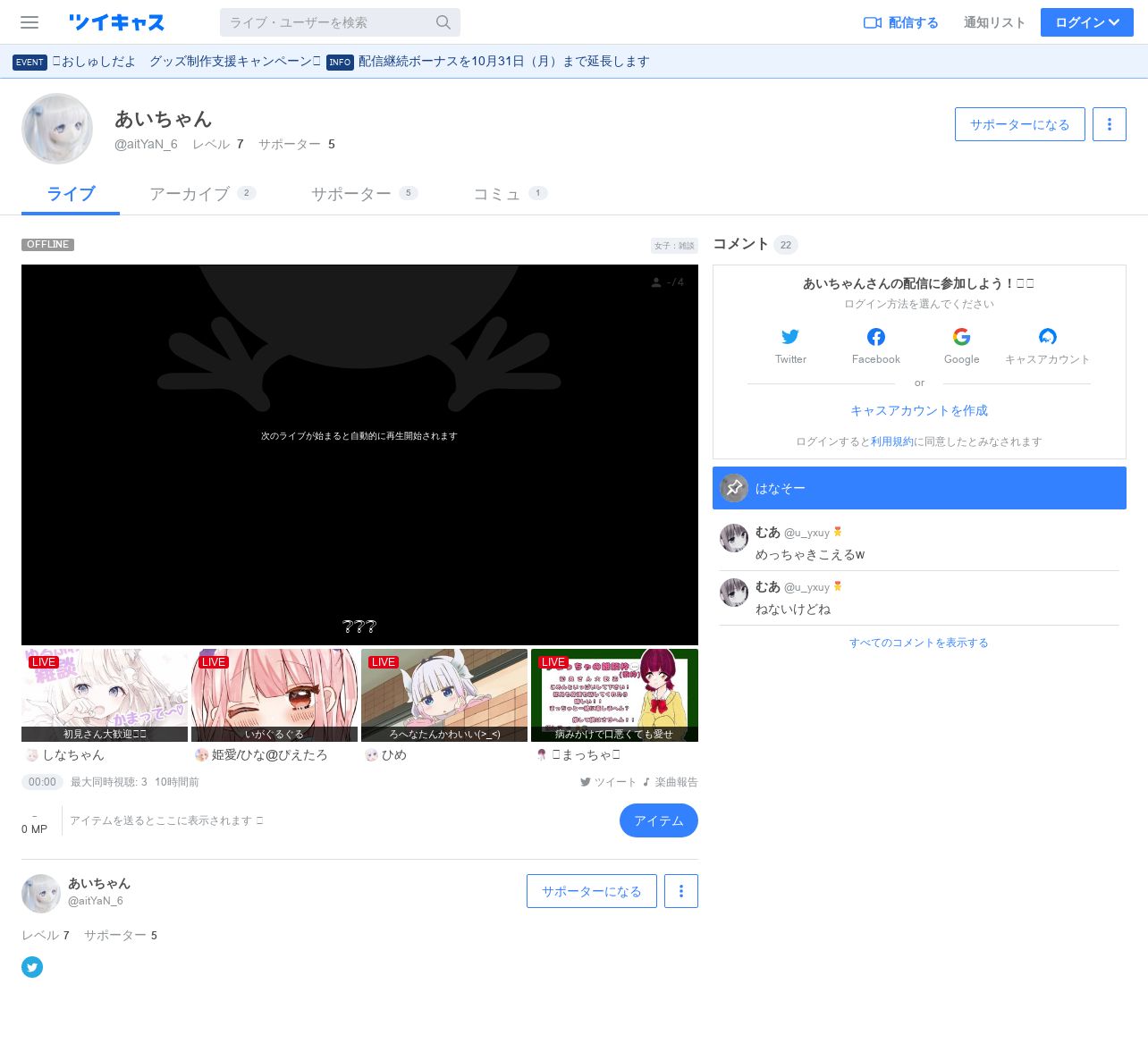The height and width of the screenshot is (1043, 1148).
Task: Click the コメント count badge 22
Action: (x=786, y=245)
